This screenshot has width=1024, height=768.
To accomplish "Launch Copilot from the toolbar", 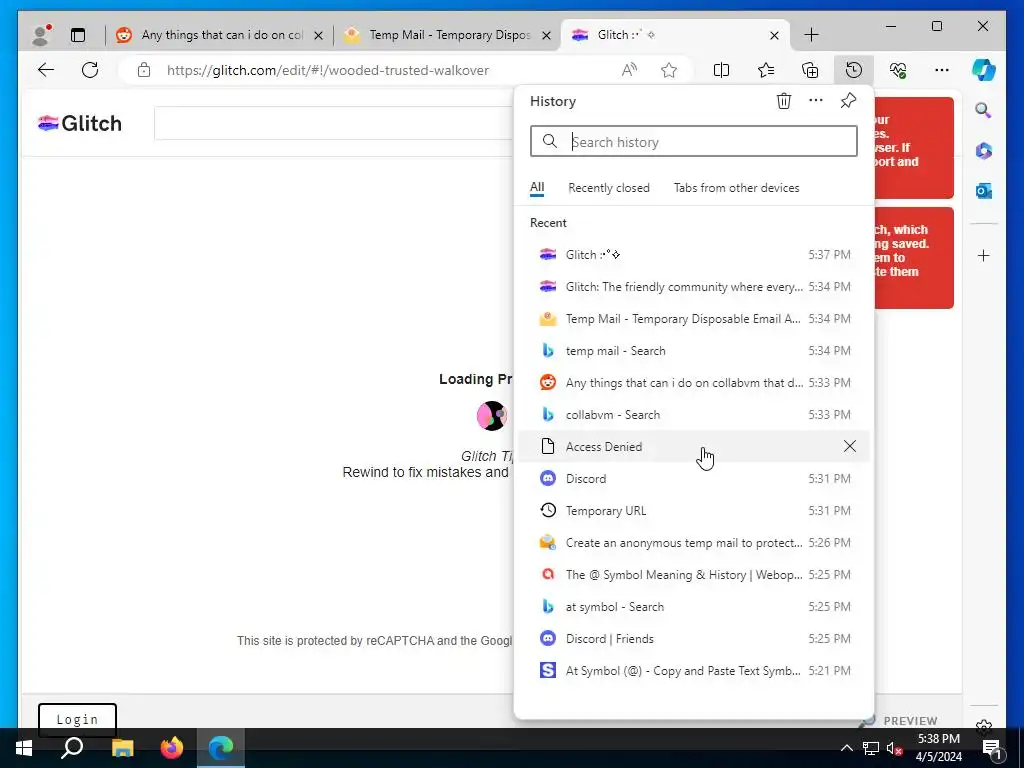I will pyautogui.click(x=984, y=70).
